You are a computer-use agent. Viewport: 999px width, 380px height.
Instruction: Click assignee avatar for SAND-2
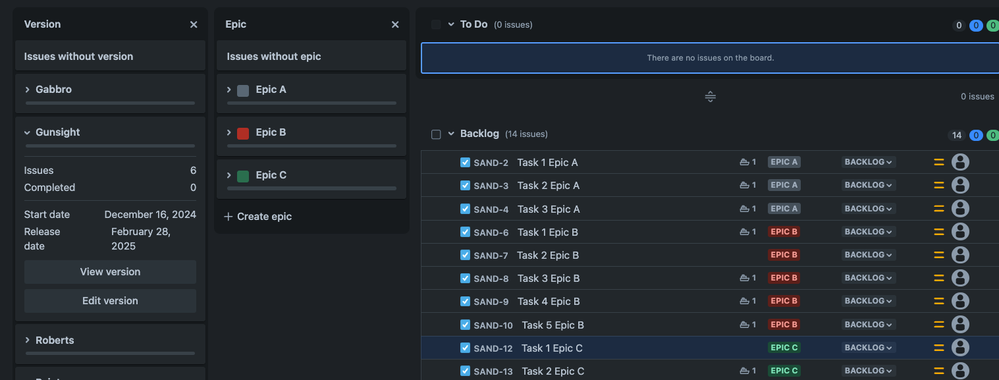coord(960,162)
